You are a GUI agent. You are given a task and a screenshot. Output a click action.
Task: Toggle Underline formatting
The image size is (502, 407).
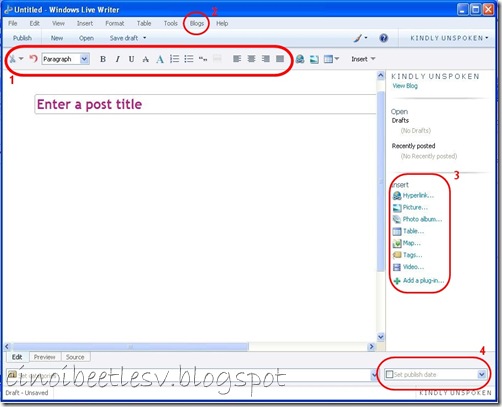pos(132,59)
